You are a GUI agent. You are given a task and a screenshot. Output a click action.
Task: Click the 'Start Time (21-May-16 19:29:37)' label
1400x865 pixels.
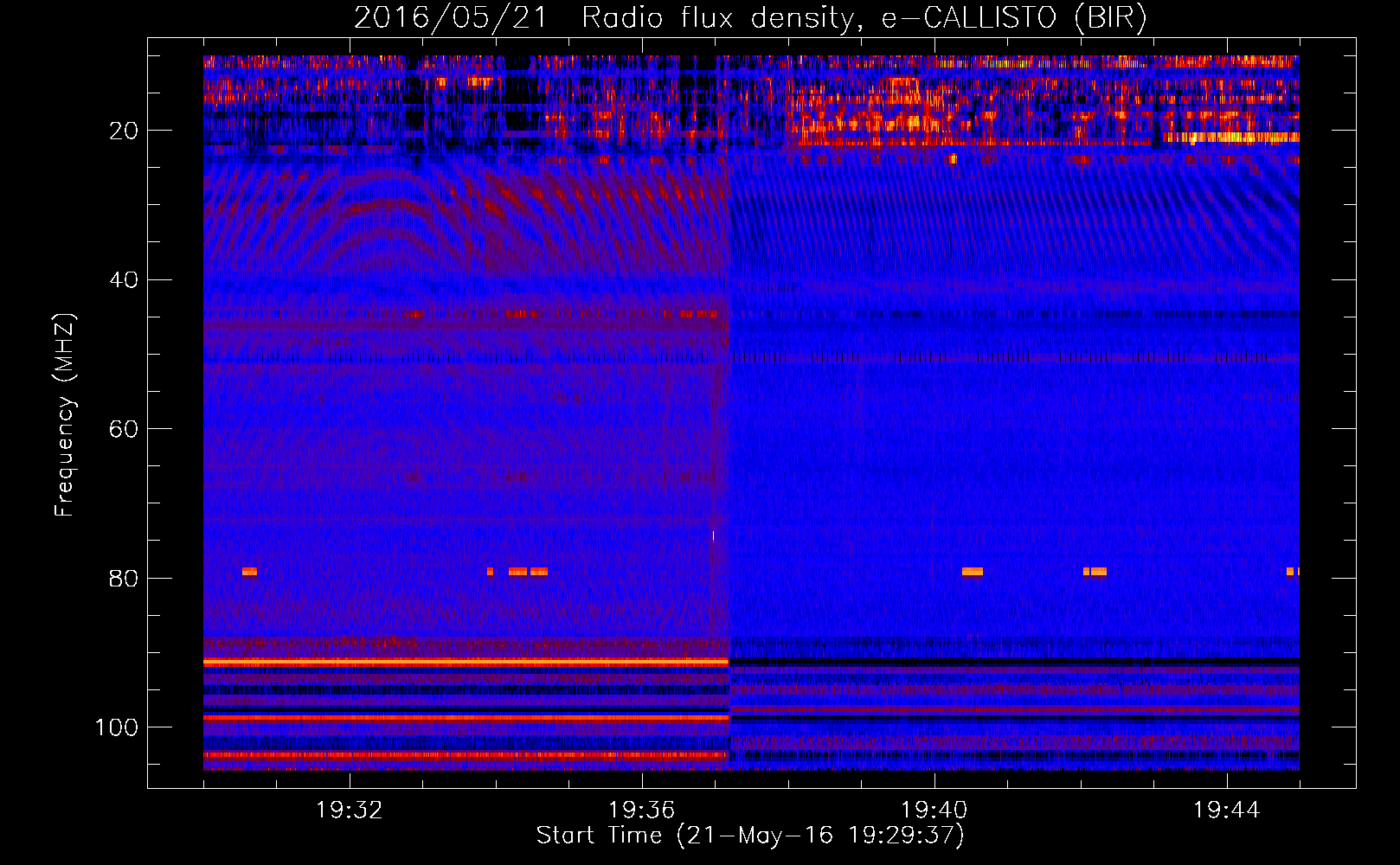click(750, 836)
